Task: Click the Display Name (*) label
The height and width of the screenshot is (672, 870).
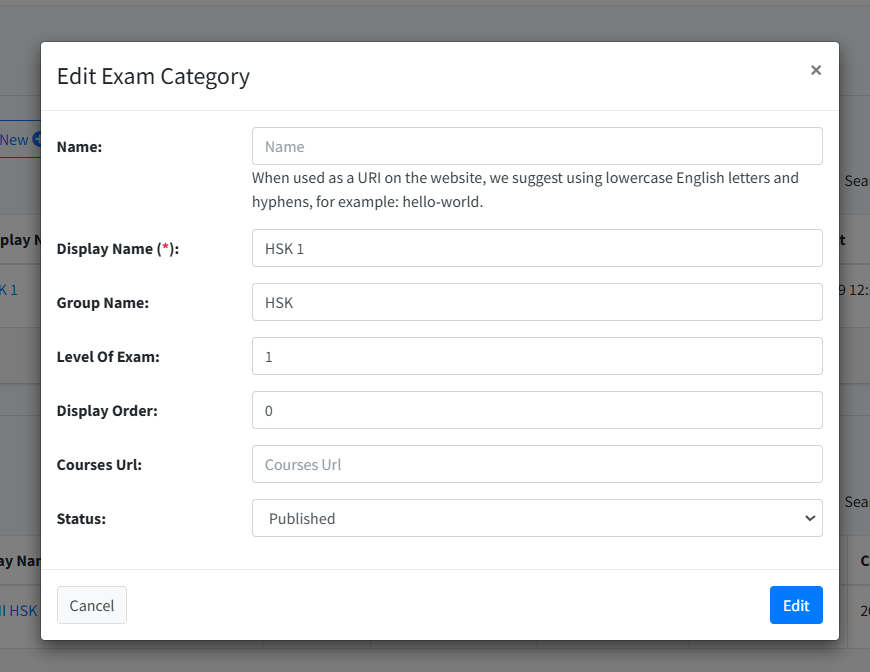Action: (x=117, y=249)
